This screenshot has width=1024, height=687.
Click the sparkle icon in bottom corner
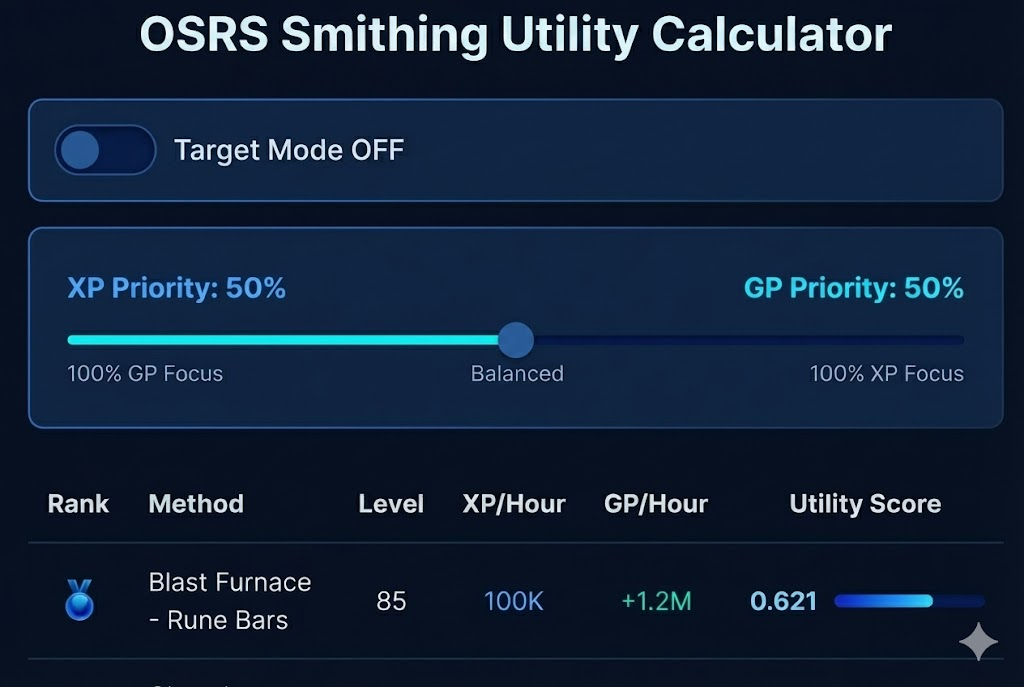[977, 640]
